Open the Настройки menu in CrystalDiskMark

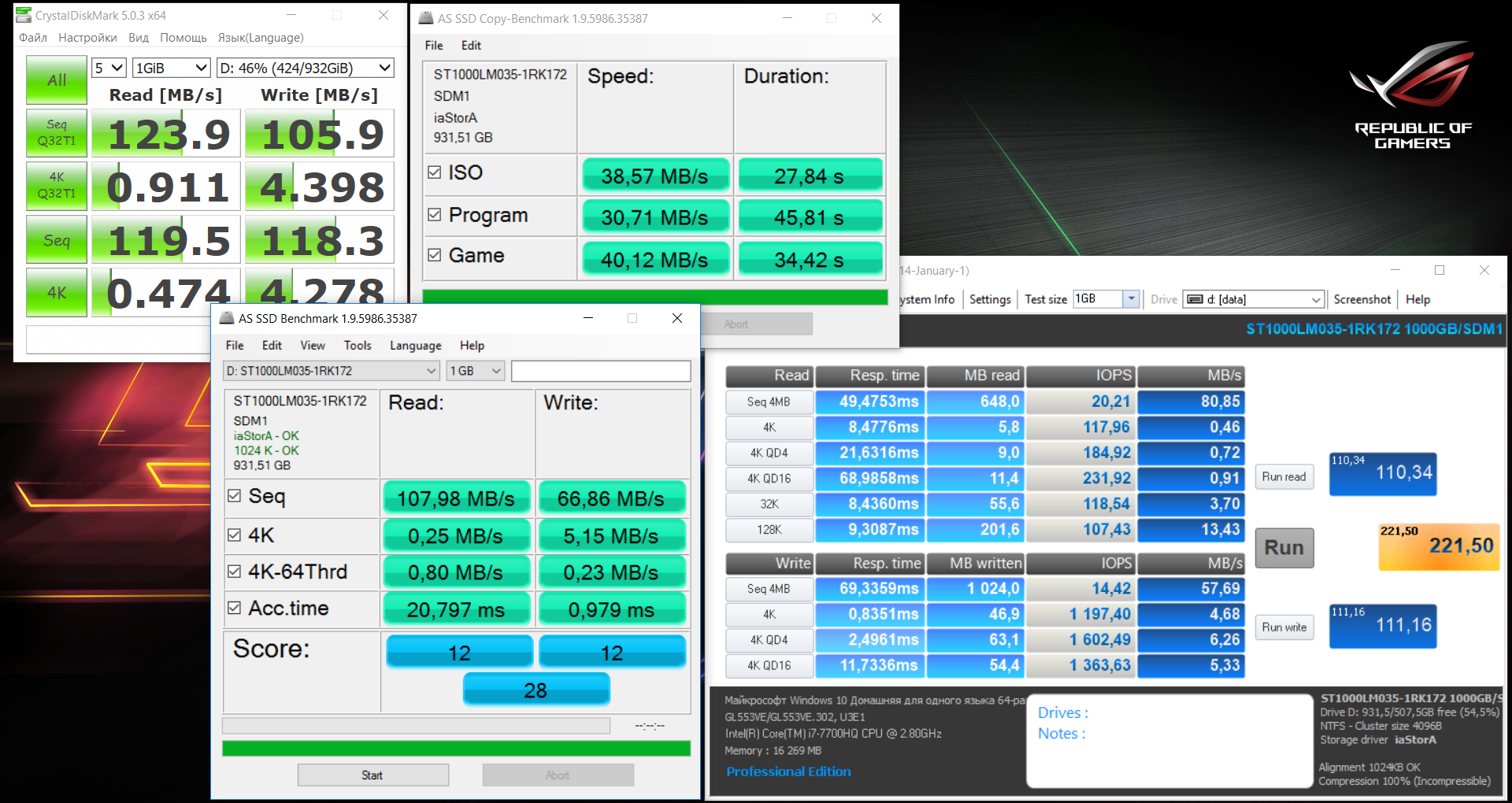(87, 38)
